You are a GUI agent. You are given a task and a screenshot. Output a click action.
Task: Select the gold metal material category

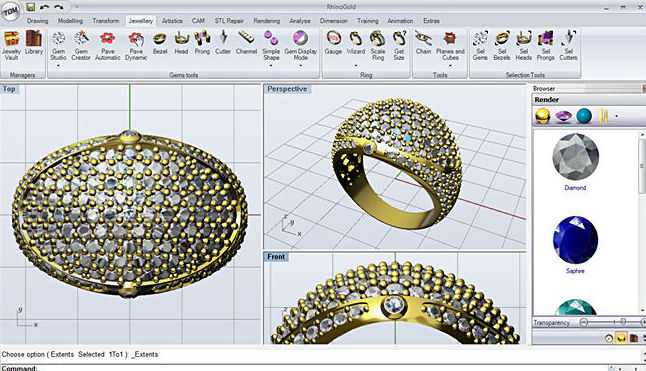543,116
